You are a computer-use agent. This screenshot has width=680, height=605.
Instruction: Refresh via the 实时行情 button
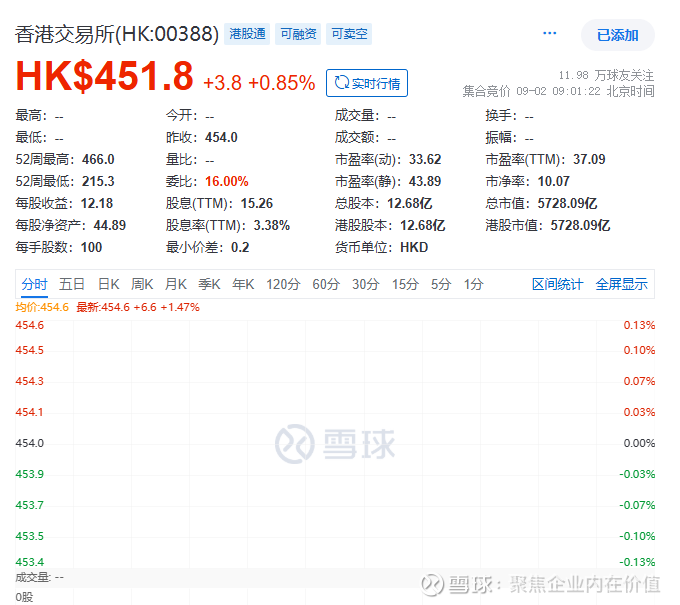coord(367,83)
